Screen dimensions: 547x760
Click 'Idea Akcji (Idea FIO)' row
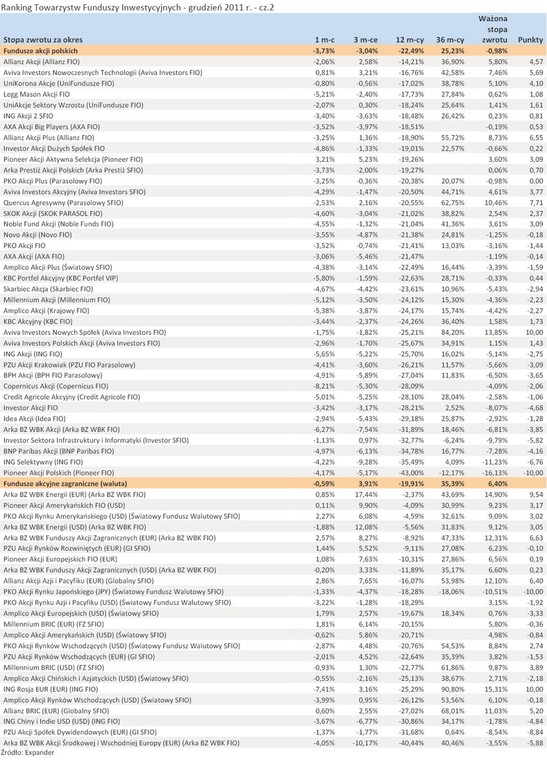click(273, 419)
